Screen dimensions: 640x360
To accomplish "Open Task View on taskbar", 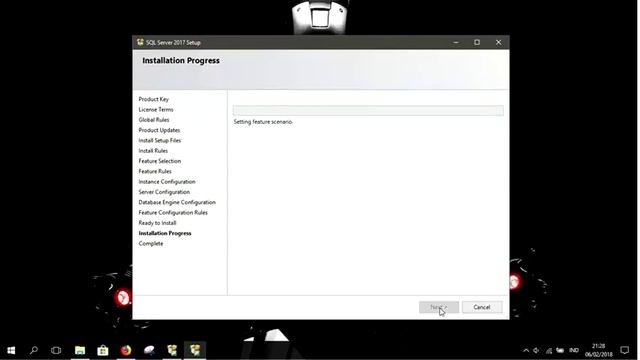I will point(56,350).
